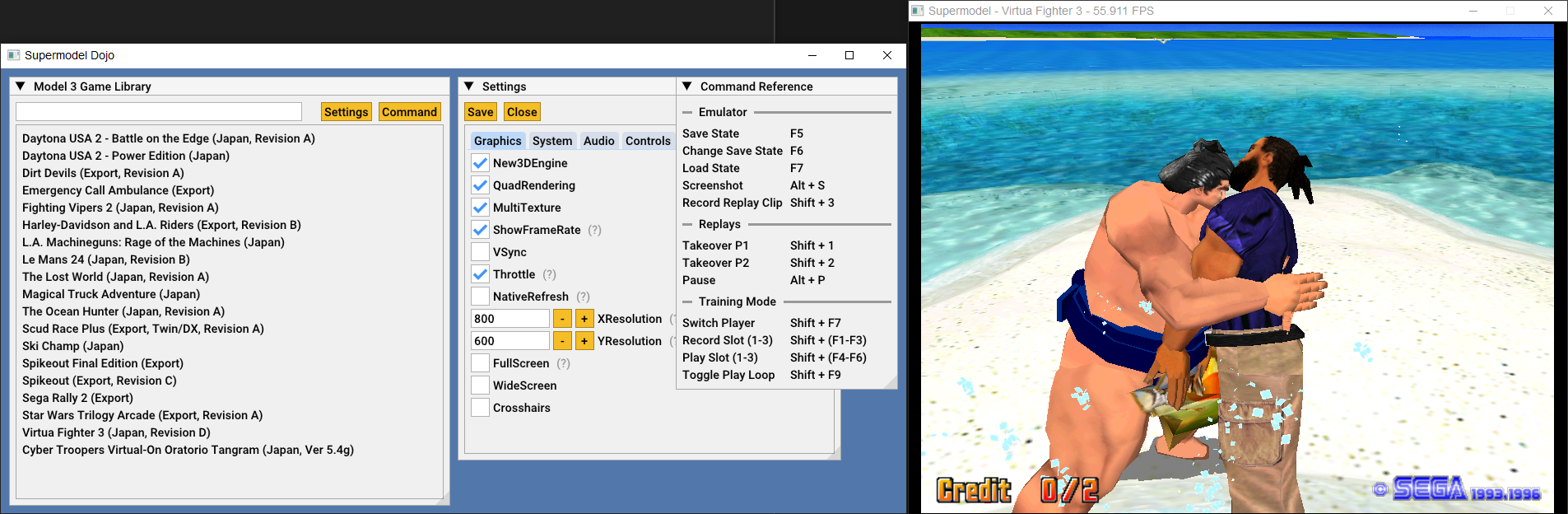The image size is (1568, 514).
Task: Select Spikeout (Export, Revision C)
Action: 100,381
